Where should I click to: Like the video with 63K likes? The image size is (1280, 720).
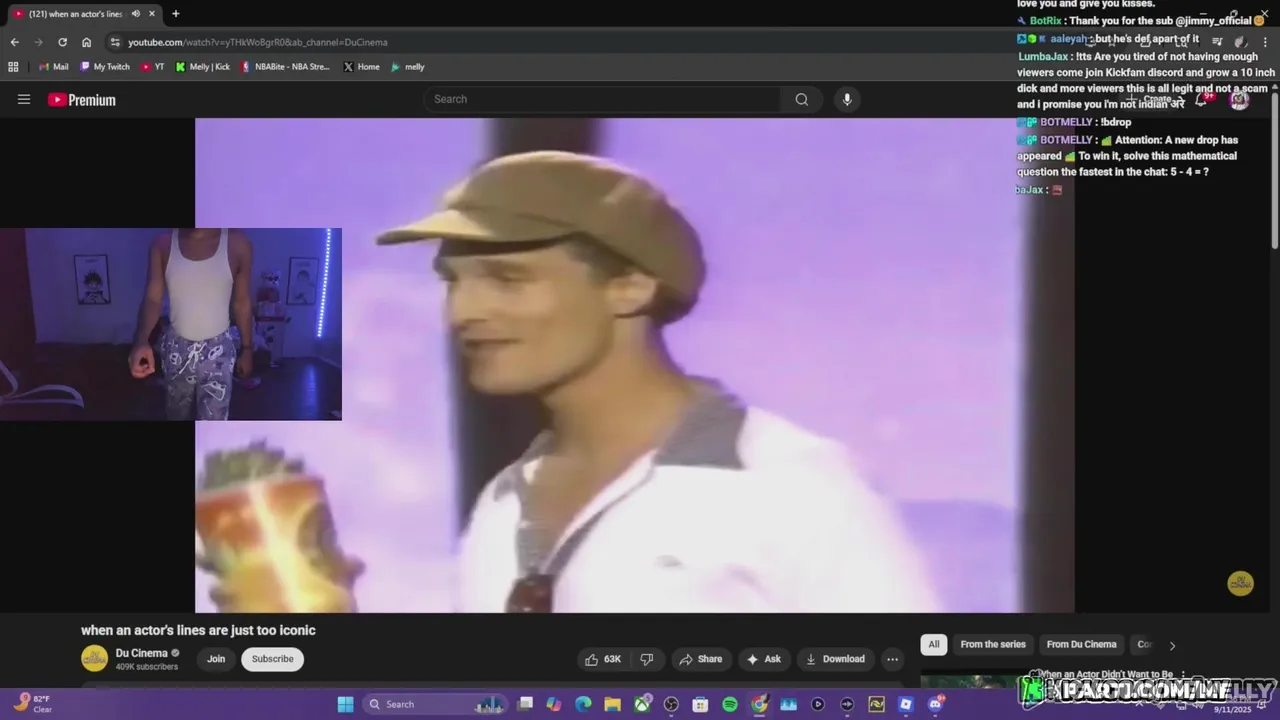pos(603,659)
